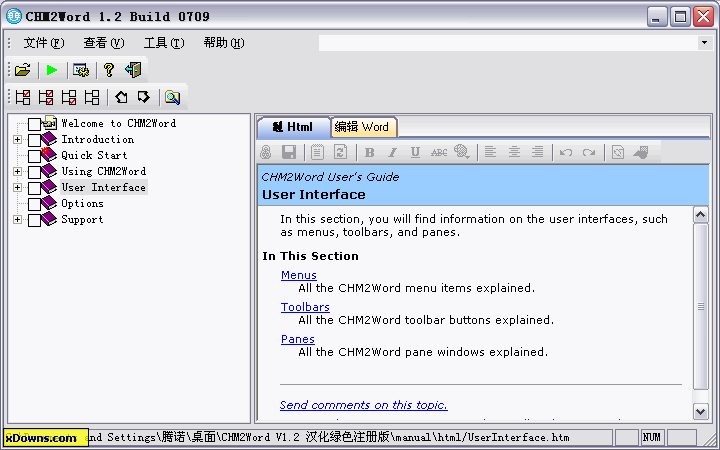Screen dimensions: 720x450
Task: Check the Introduction topic checkbox
Action: 34,140
